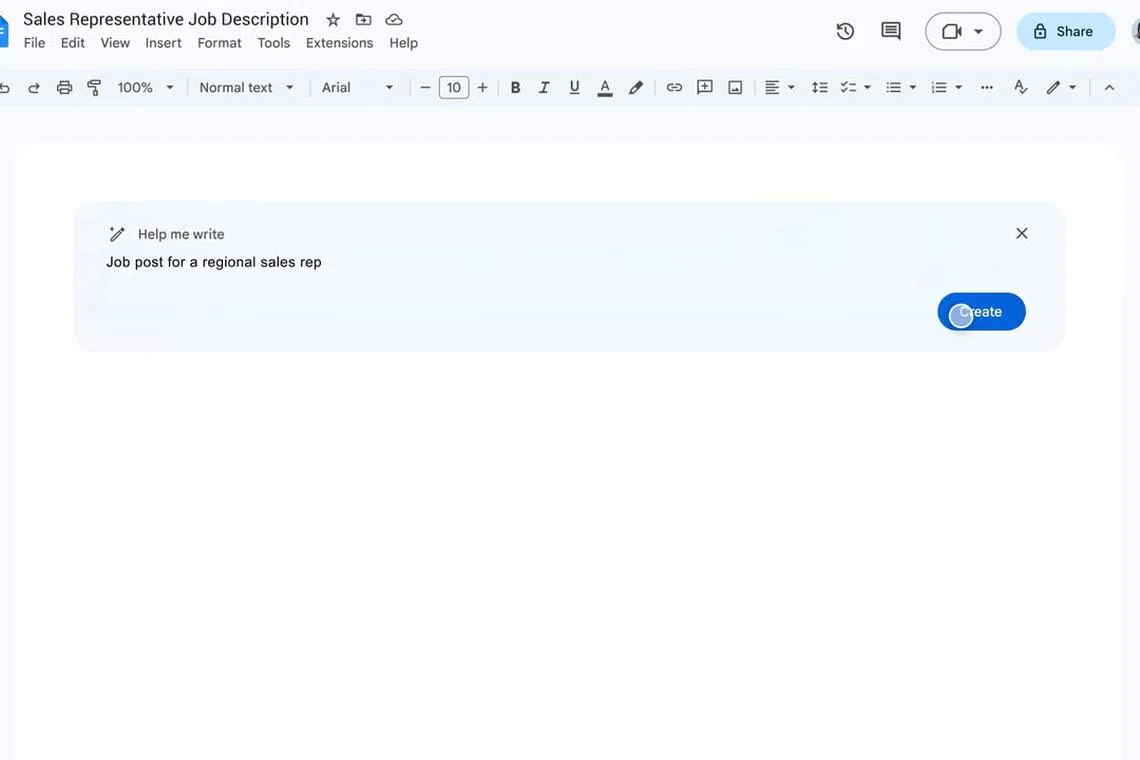Viewport: 1140px width, 760px height.
Task: Click the Create button
Action: tap(981, 312)
